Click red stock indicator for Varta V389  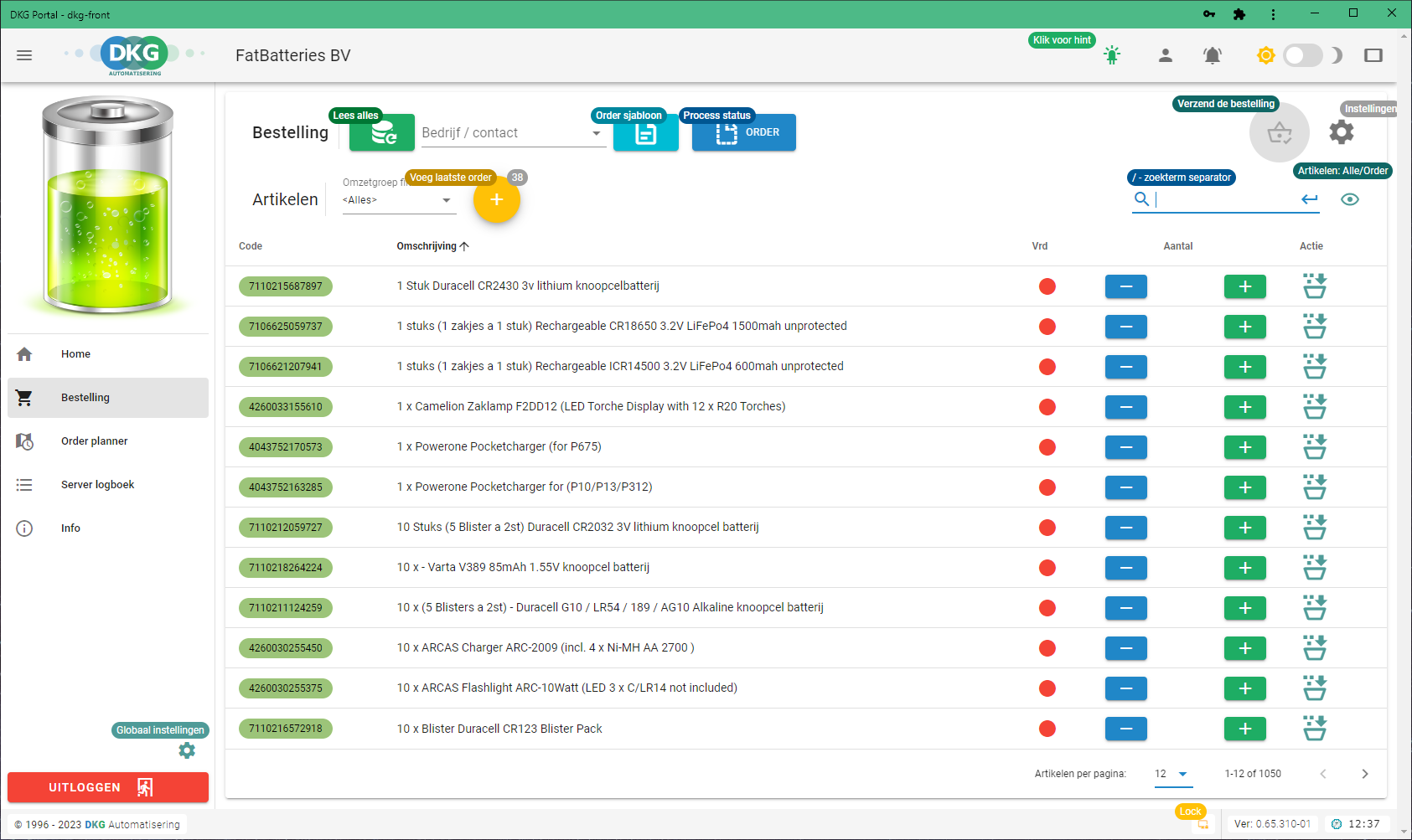(1047, 568)
